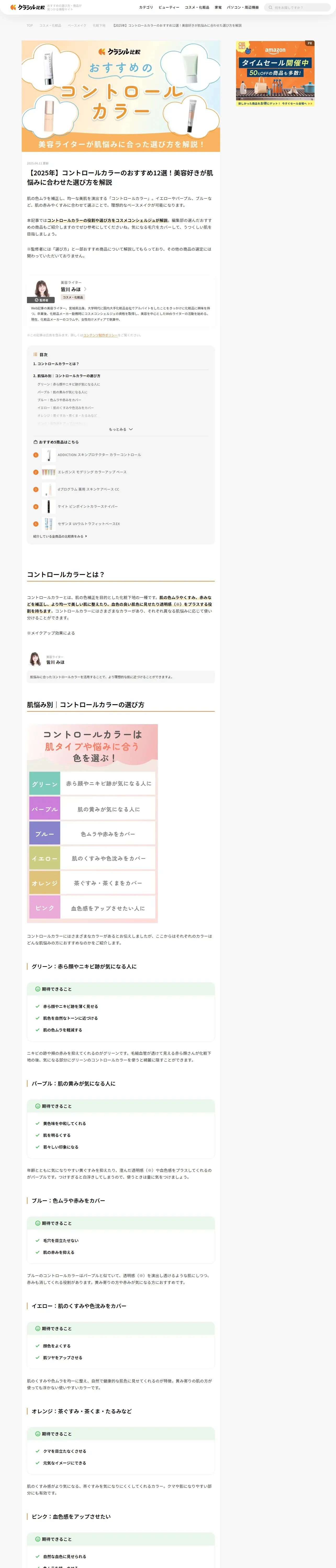
Task: Click the orange number 3 badge for dプログラム
Action: pyautogui.click(x=35, y=489)
